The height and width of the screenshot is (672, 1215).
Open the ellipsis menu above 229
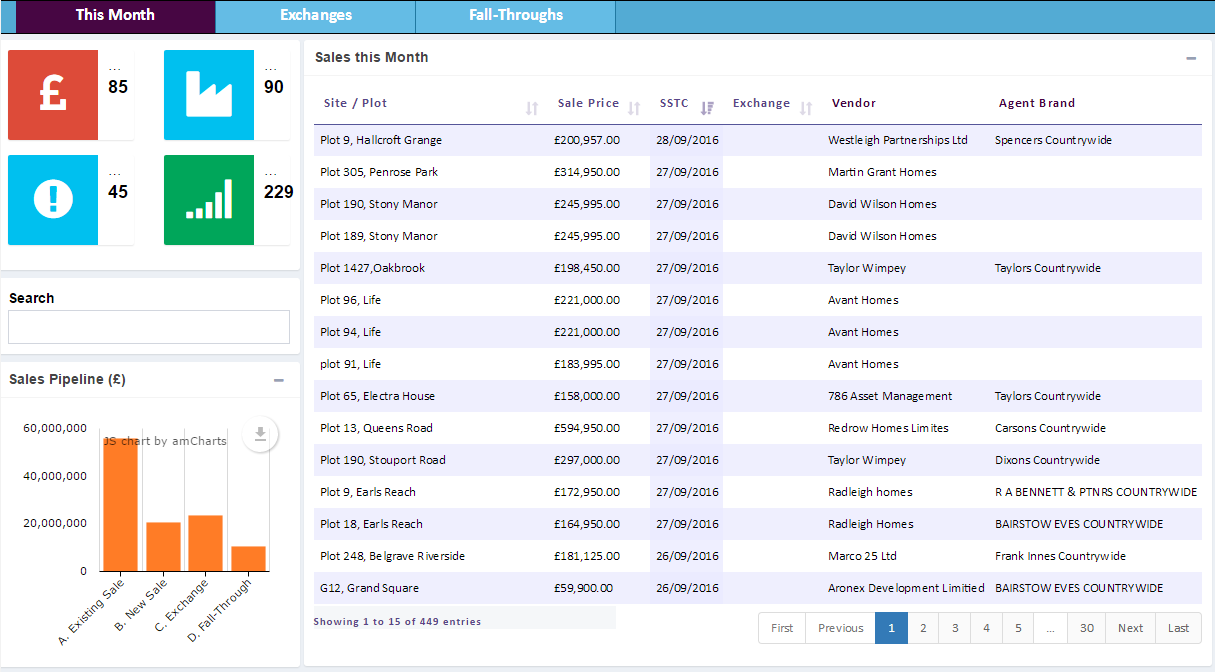tap(271, 174)
